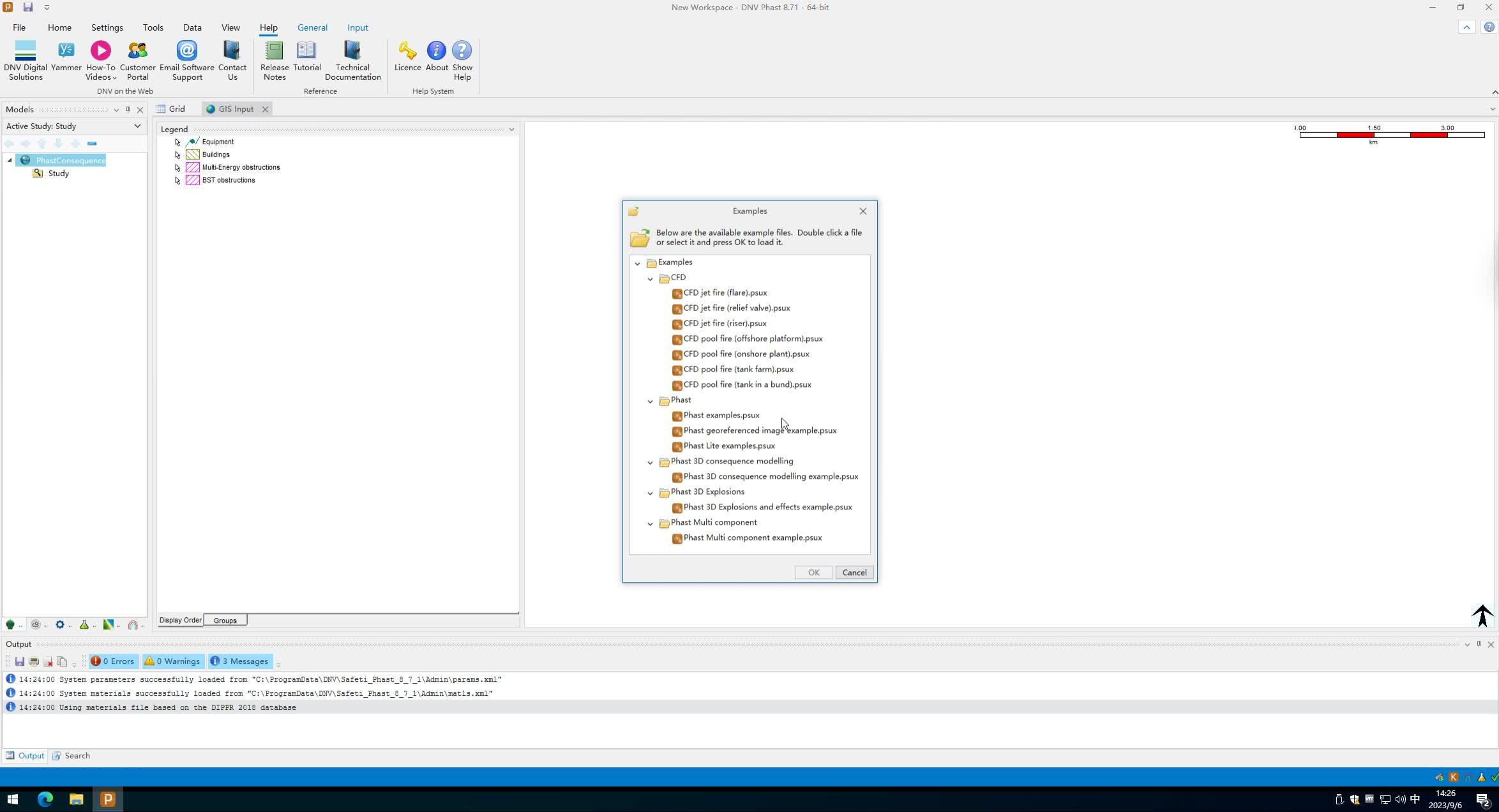This screenshot has height=812, width=1499.
Task: Select Phast examples.psux file
Action: click(x=721, y=416)
